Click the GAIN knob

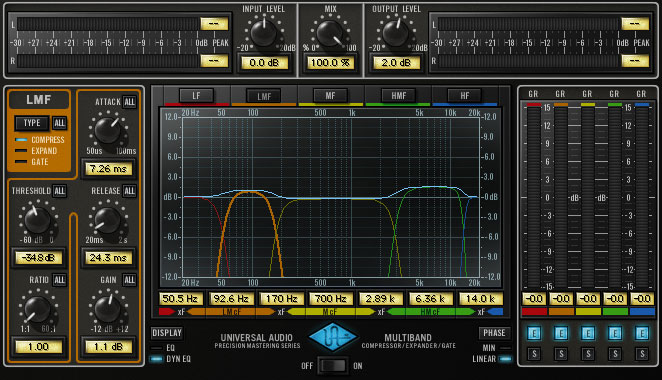pyautogui.click(x=107, y=309)
